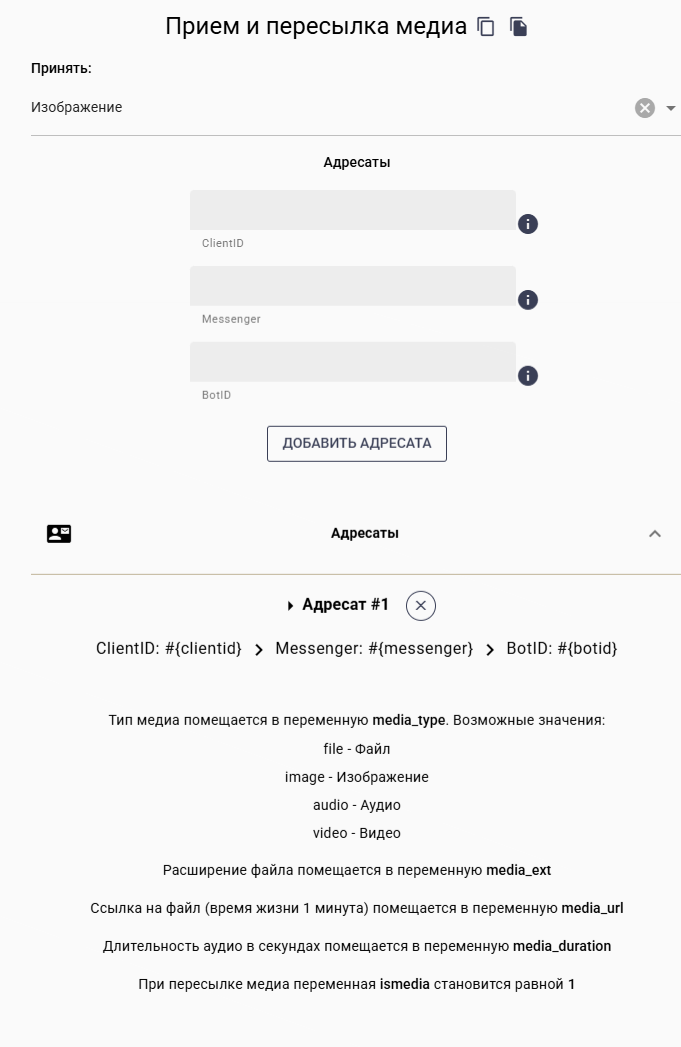Click the Изображение select field
The image size is (681, 1047).
click(x=320, y=108)
